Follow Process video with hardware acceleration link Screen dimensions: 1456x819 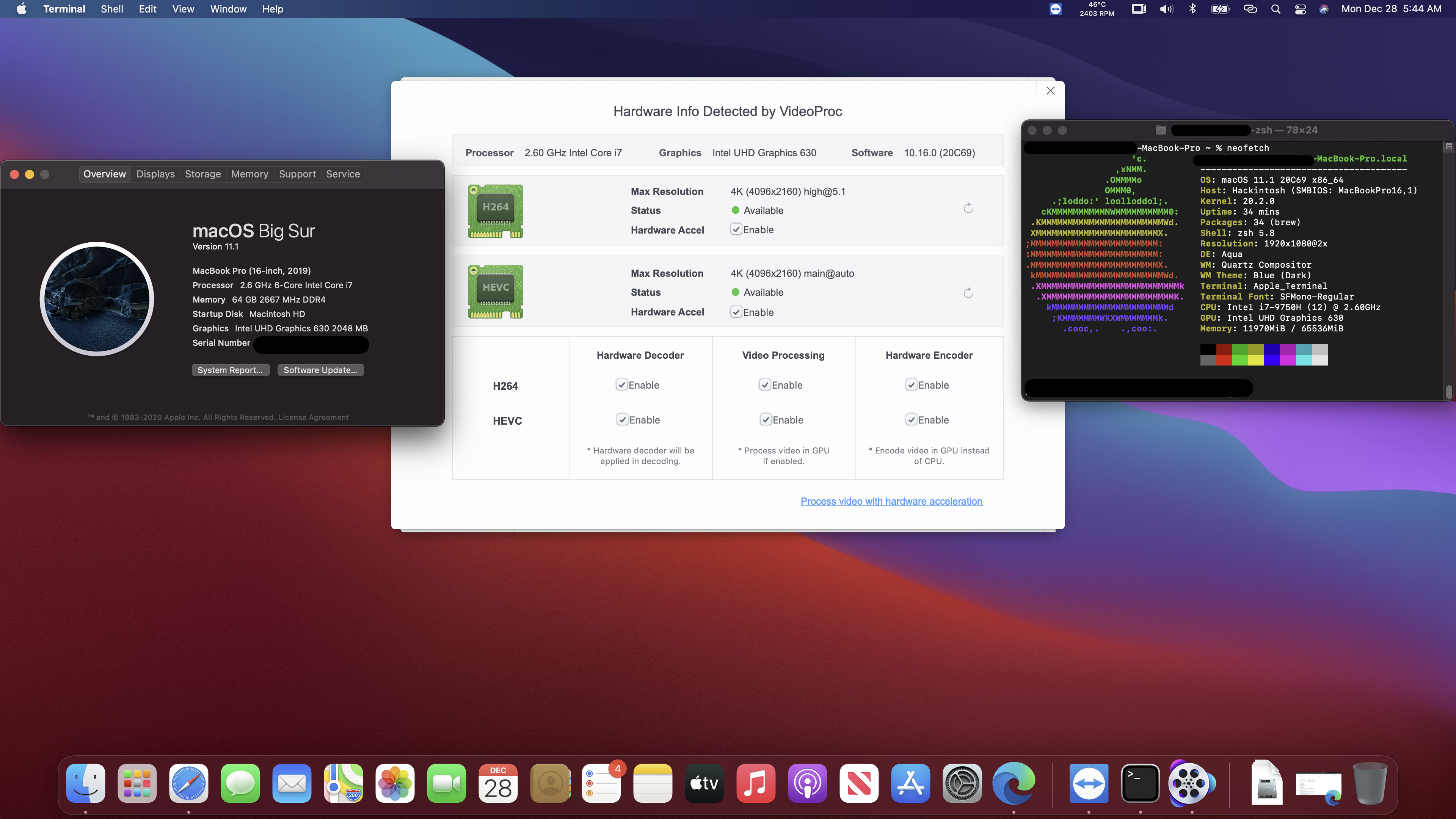(x=891, y=501)
